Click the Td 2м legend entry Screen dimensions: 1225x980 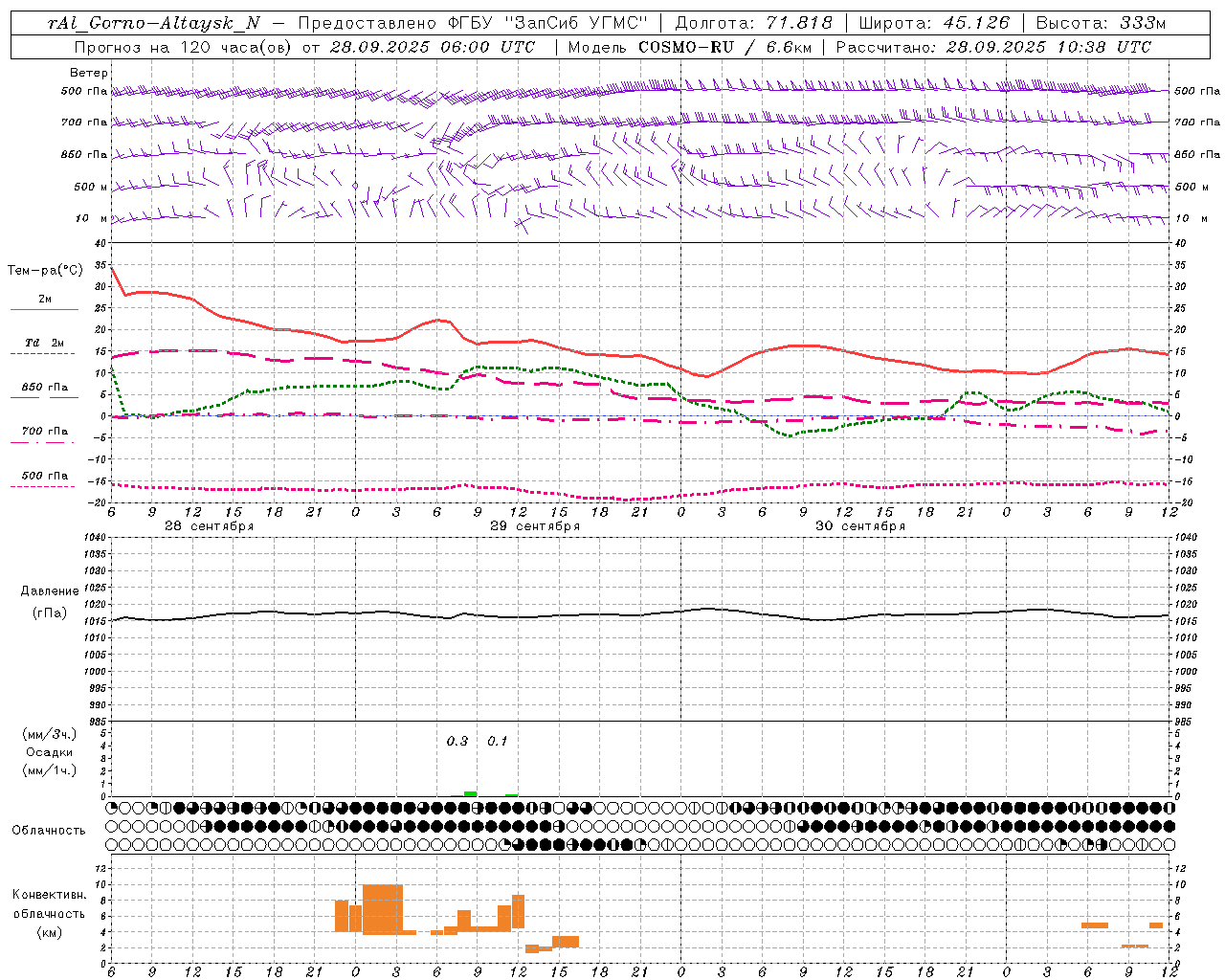pyautogui.click(x=45, y=343)
